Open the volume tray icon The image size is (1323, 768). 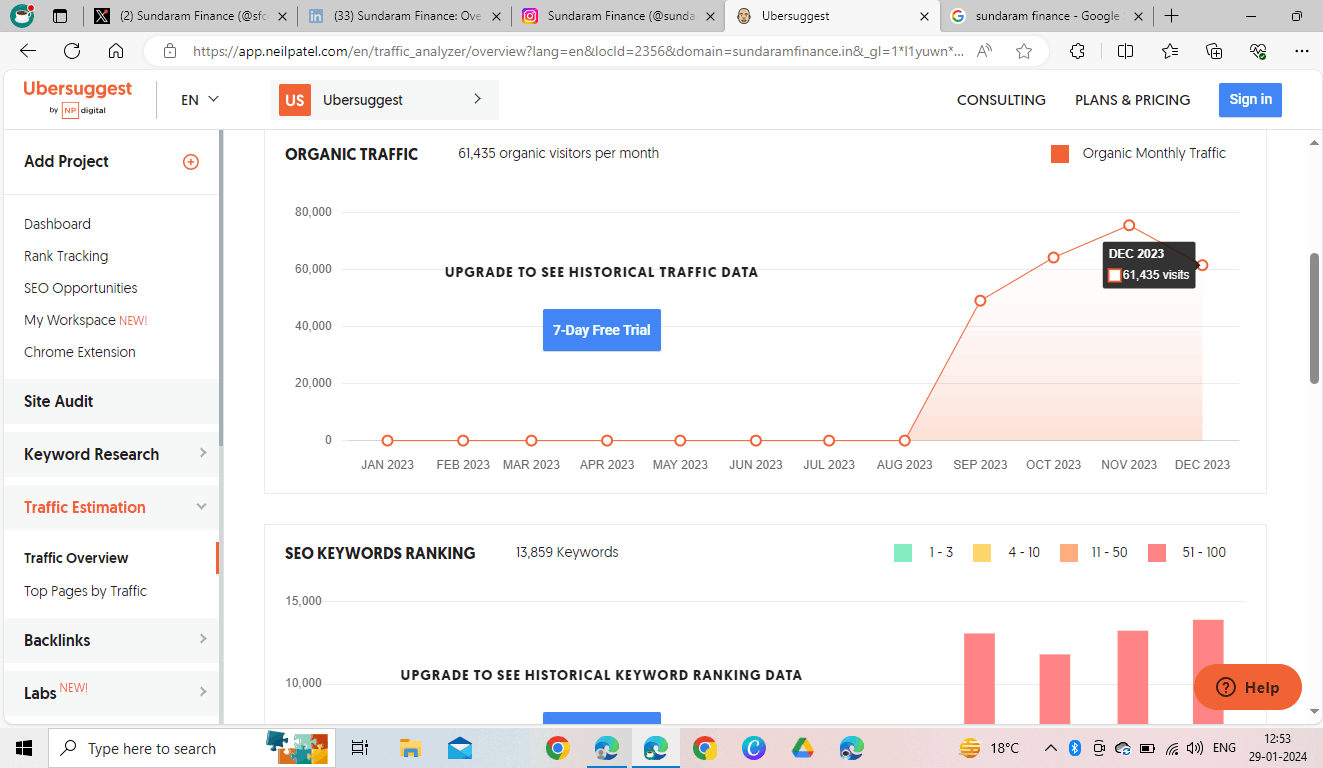[1196, 748]
